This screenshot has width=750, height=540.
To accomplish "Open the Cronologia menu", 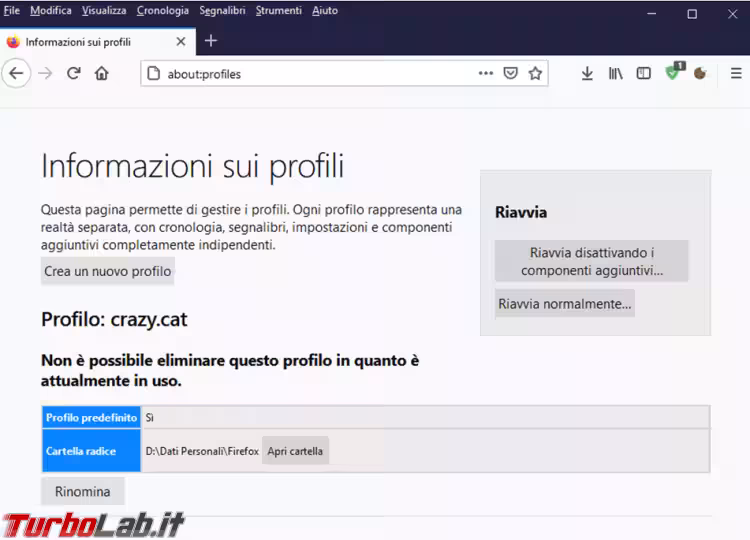I will point(162,11).
